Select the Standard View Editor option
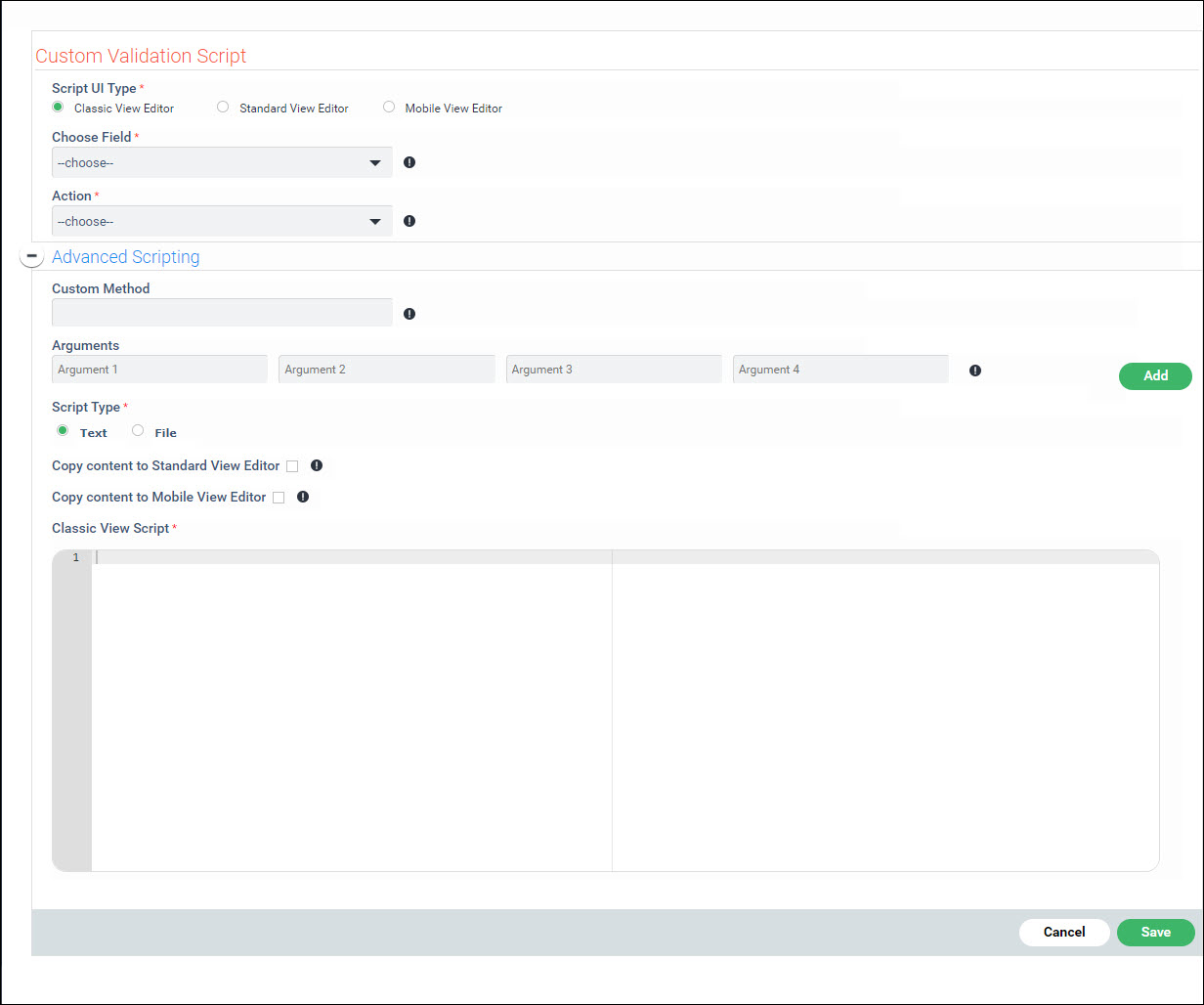Screen dimensions: 1204x1005 (x=223, y=108)
